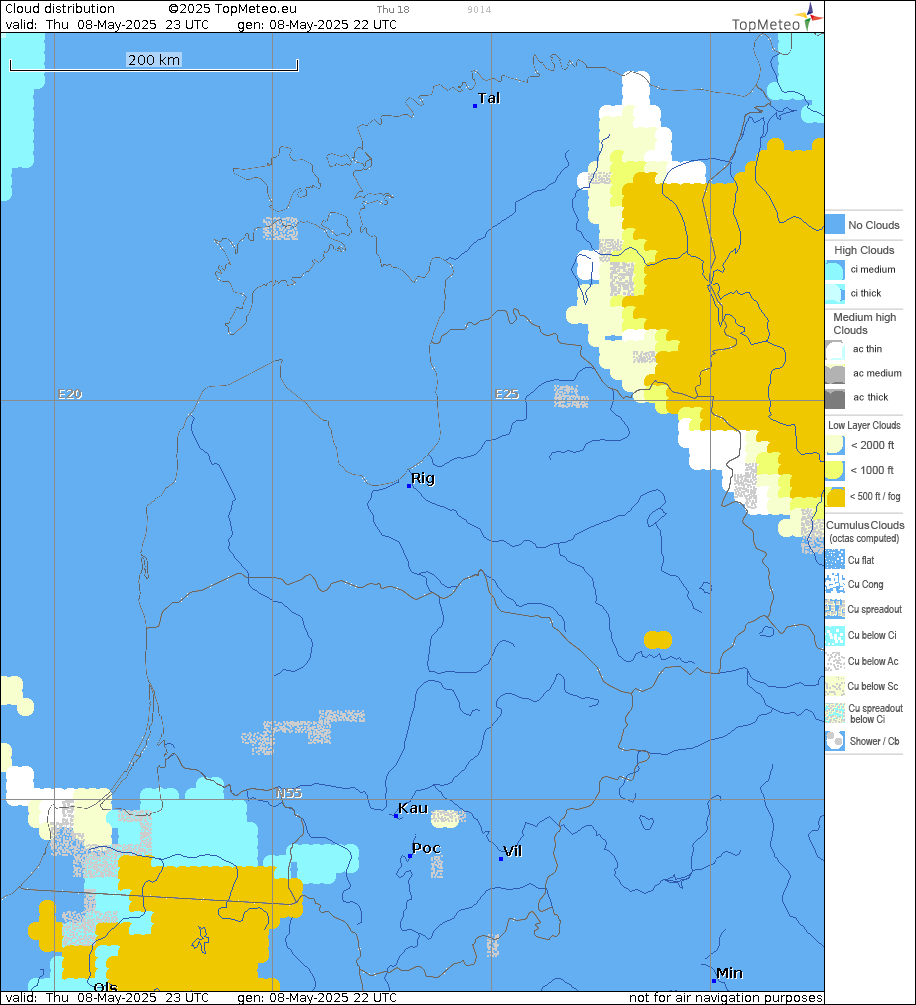
Task: Click the '9014' number in header
Action: 479,10
